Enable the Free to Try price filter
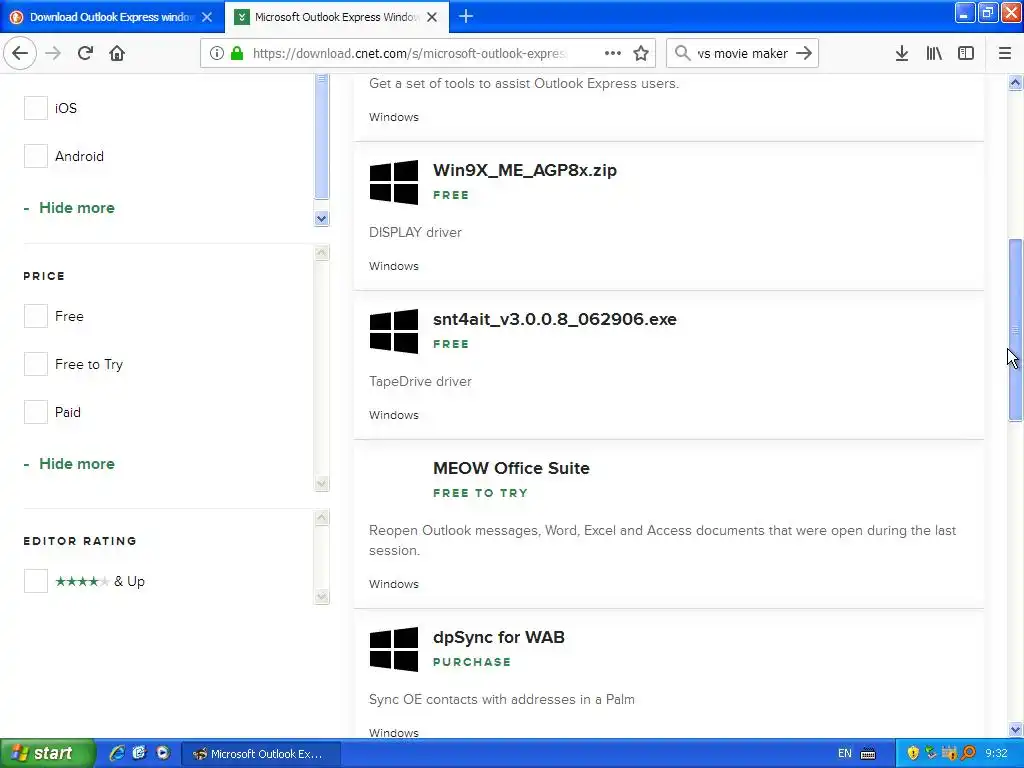Screen dimensions: 1024x768 tap(36, 364)
